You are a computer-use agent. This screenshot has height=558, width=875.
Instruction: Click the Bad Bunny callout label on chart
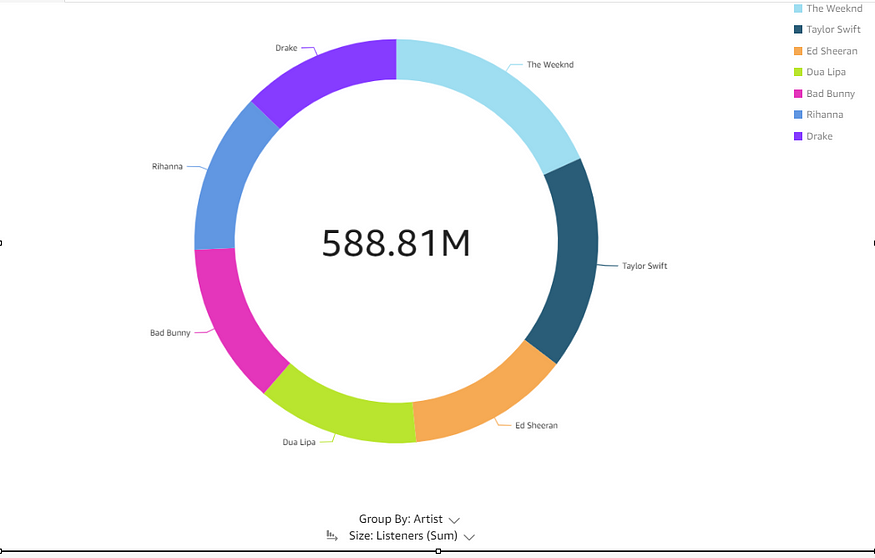[x=170, y=333]
